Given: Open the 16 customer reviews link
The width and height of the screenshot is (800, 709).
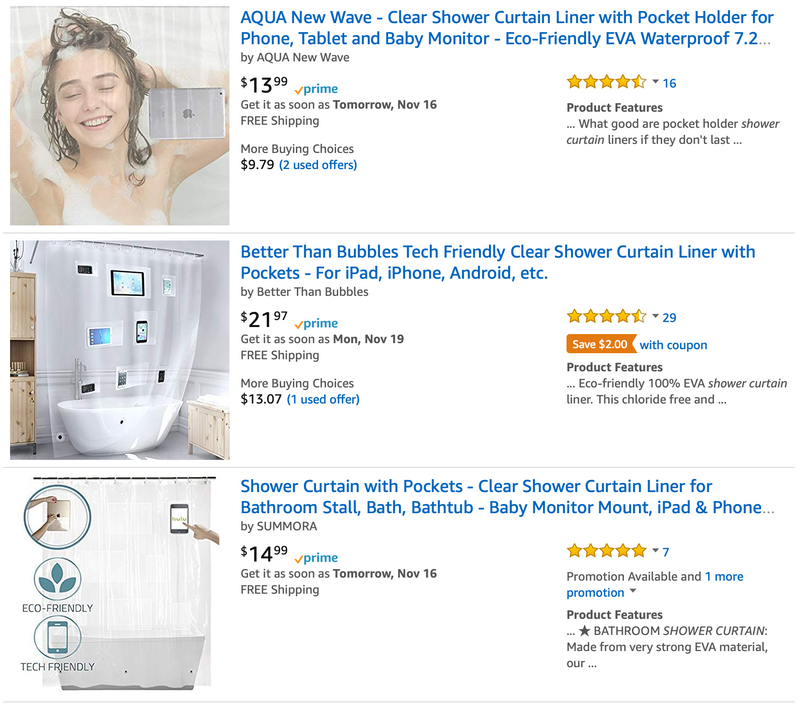Looking at the screenshot, I should point(669,83).
